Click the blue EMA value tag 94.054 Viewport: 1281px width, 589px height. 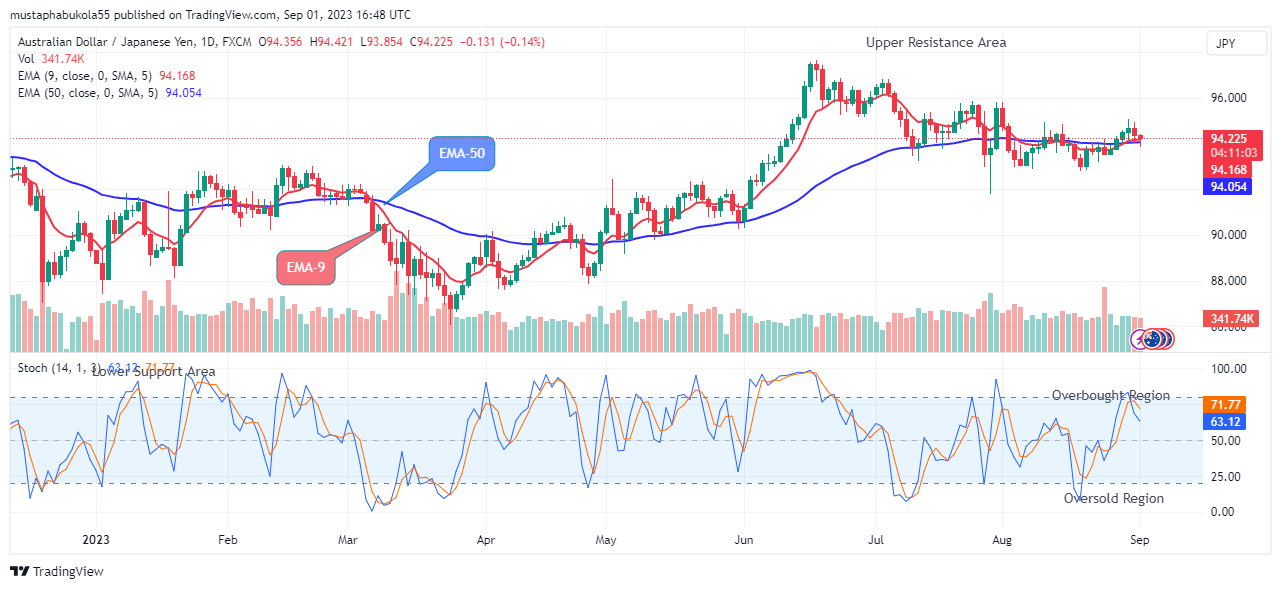[x=1228, y=187]
